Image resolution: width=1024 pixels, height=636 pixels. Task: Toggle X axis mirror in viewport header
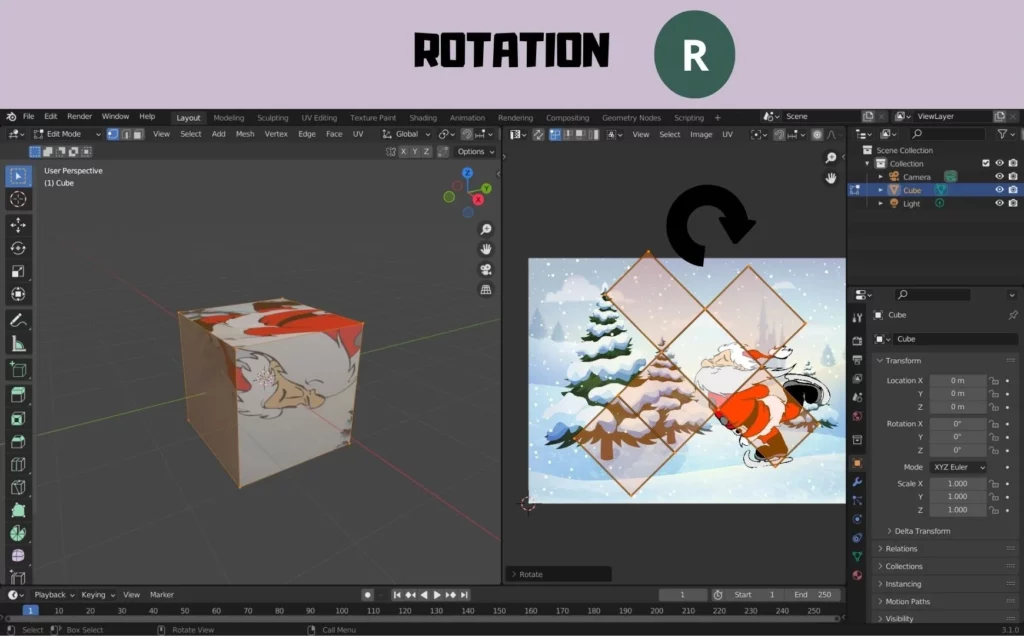point(403,151)
